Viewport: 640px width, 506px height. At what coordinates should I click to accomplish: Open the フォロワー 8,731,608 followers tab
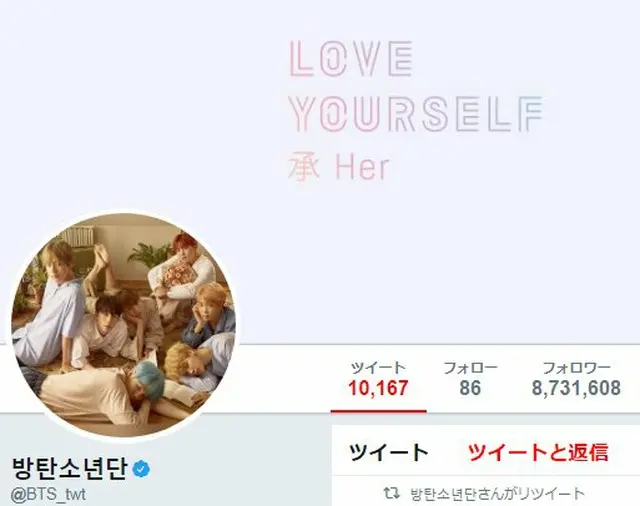point(576,380)
